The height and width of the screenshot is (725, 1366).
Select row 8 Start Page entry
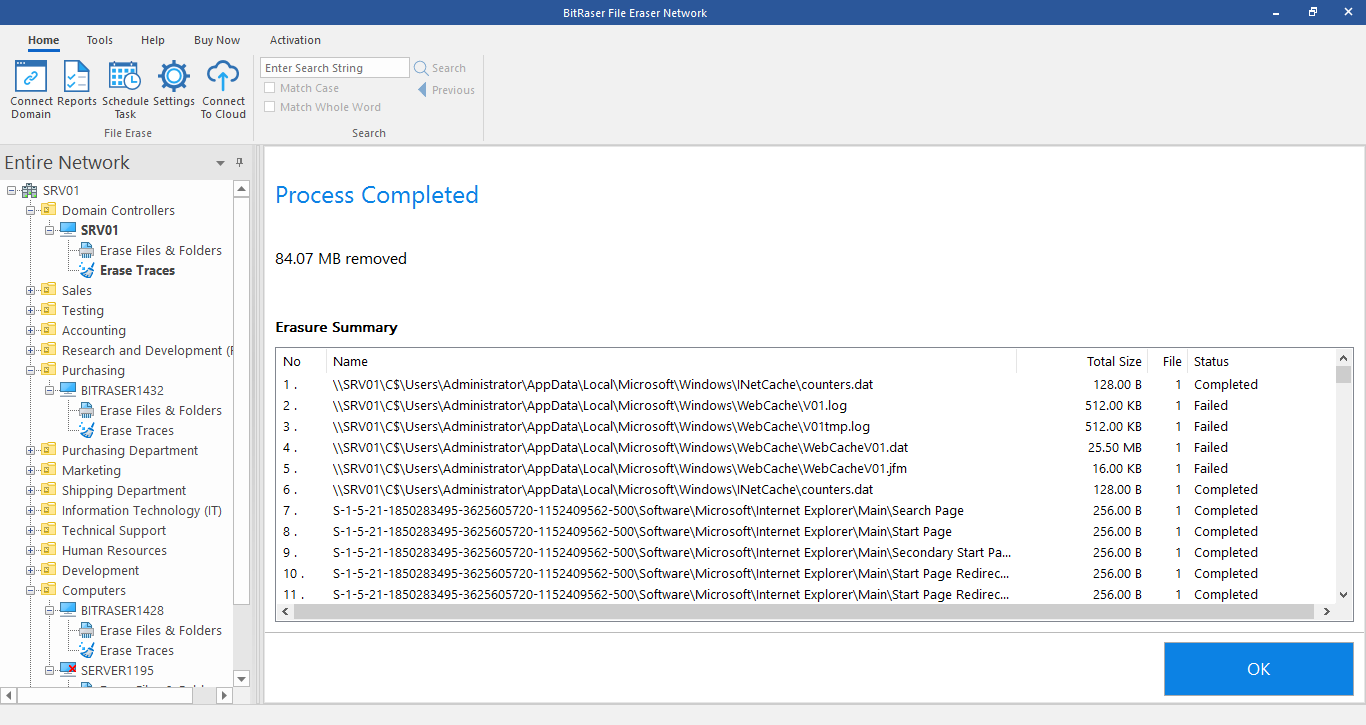click(x=806, y=531)
